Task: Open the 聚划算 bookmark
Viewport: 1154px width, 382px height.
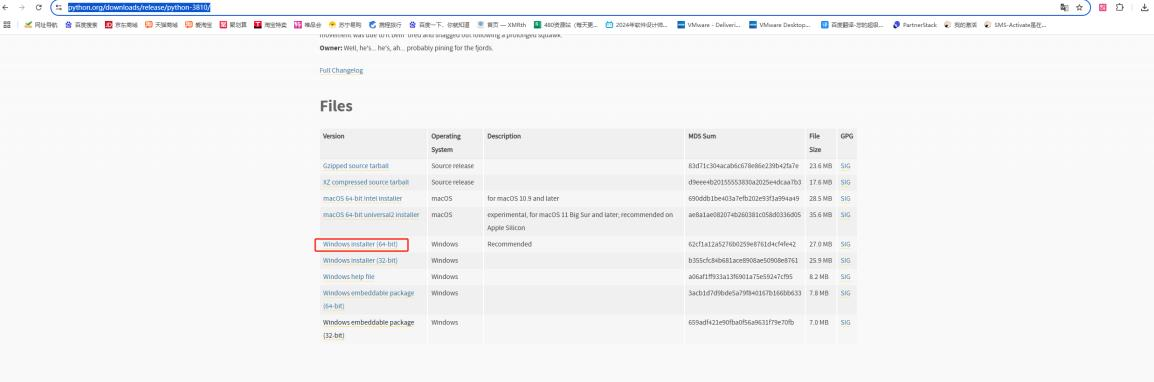Action: (233, 24)
